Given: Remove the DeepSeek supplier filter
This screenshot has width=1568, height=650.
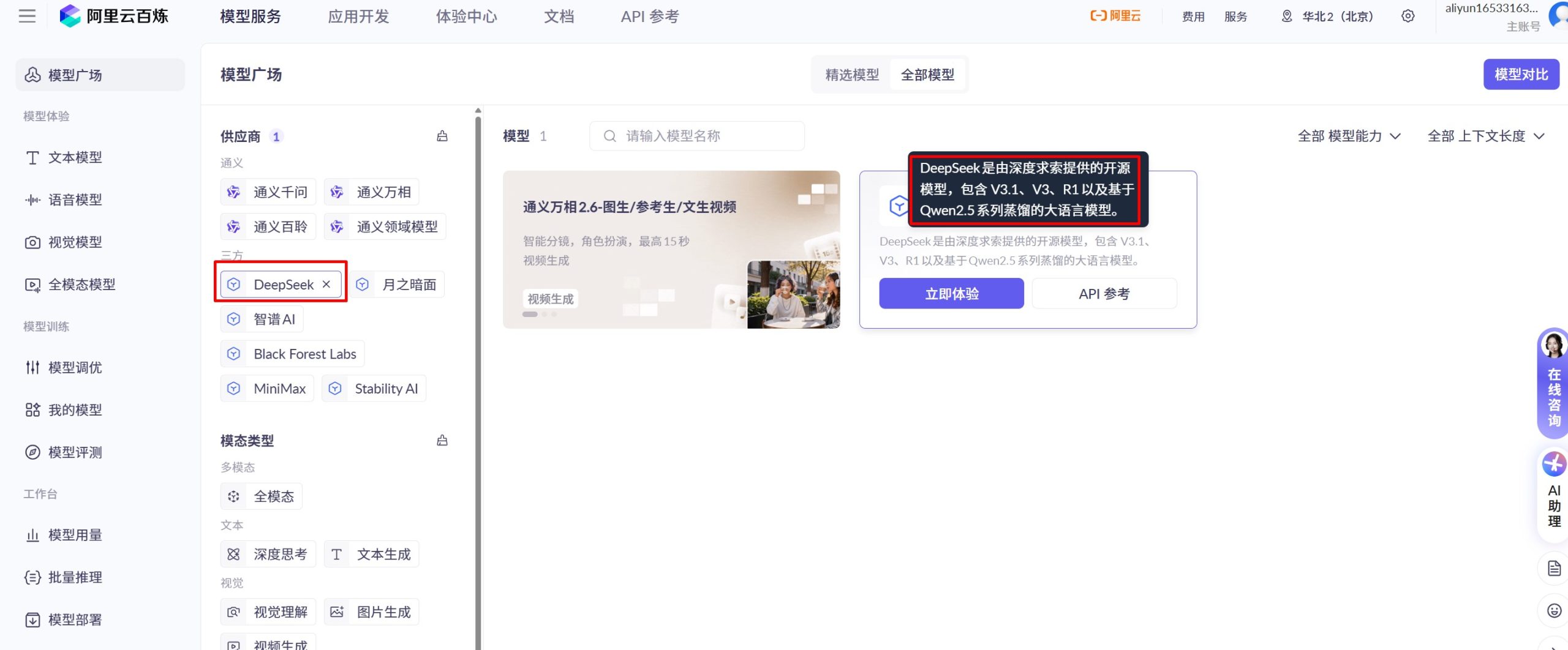Looking at the screenshot, I should pyautogui.click(x=326, y=284).
